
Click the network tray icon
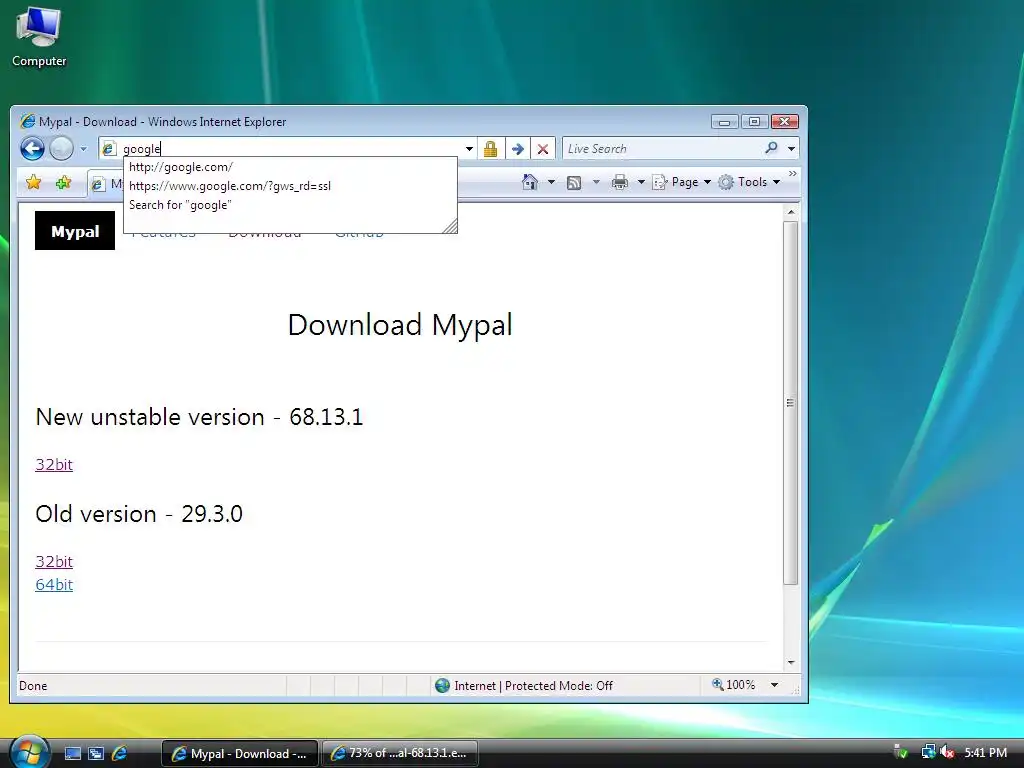(928, 753)
